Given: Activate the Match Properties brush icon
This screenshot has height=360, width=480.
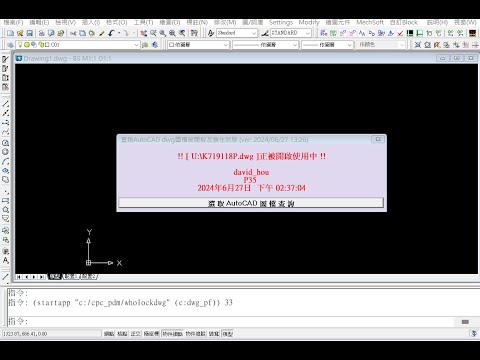Looking at the screenshot, I should [x=102, y=33].
